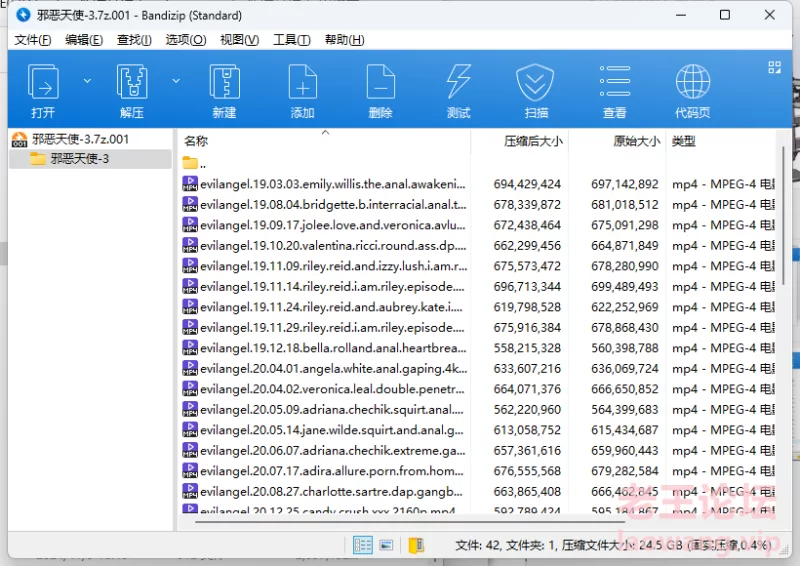This screenshot has height=566, width=800.
Task: Click the yellow archive info icon in status bar
Action: pyautogui.click(x=416, y=545)
